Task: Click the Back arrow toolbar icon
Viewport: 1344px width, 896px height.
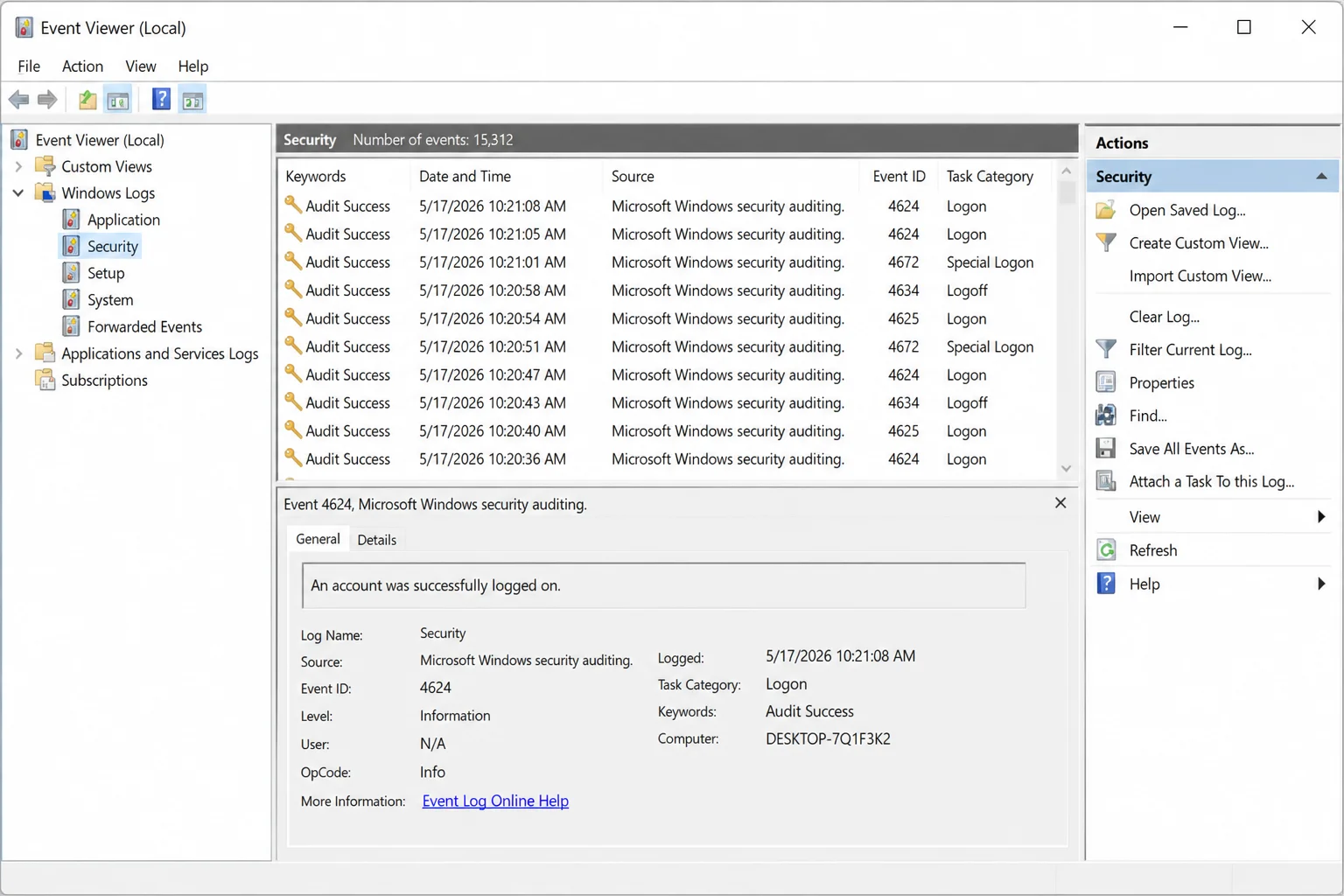Action: click(18, 100)
